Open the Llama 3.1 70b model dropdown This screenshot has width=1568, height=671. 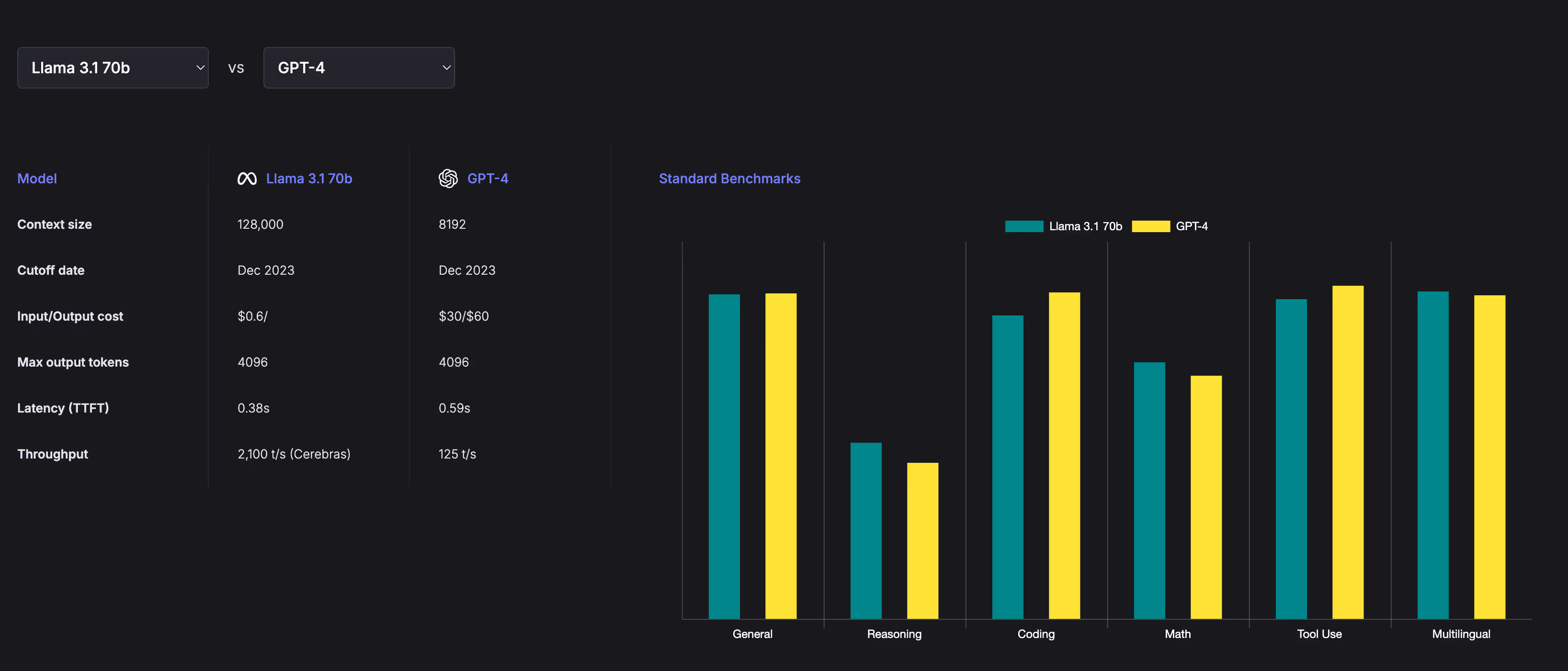(113, 67)
